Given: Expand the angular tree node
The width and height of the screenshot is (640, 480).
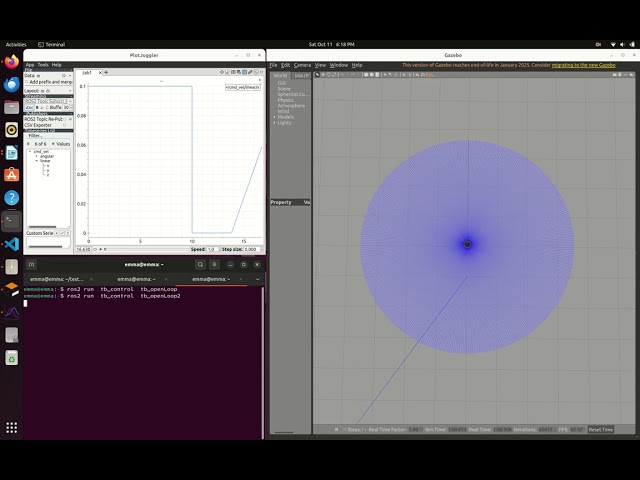Looking at the screenshot, I should 37,156.
